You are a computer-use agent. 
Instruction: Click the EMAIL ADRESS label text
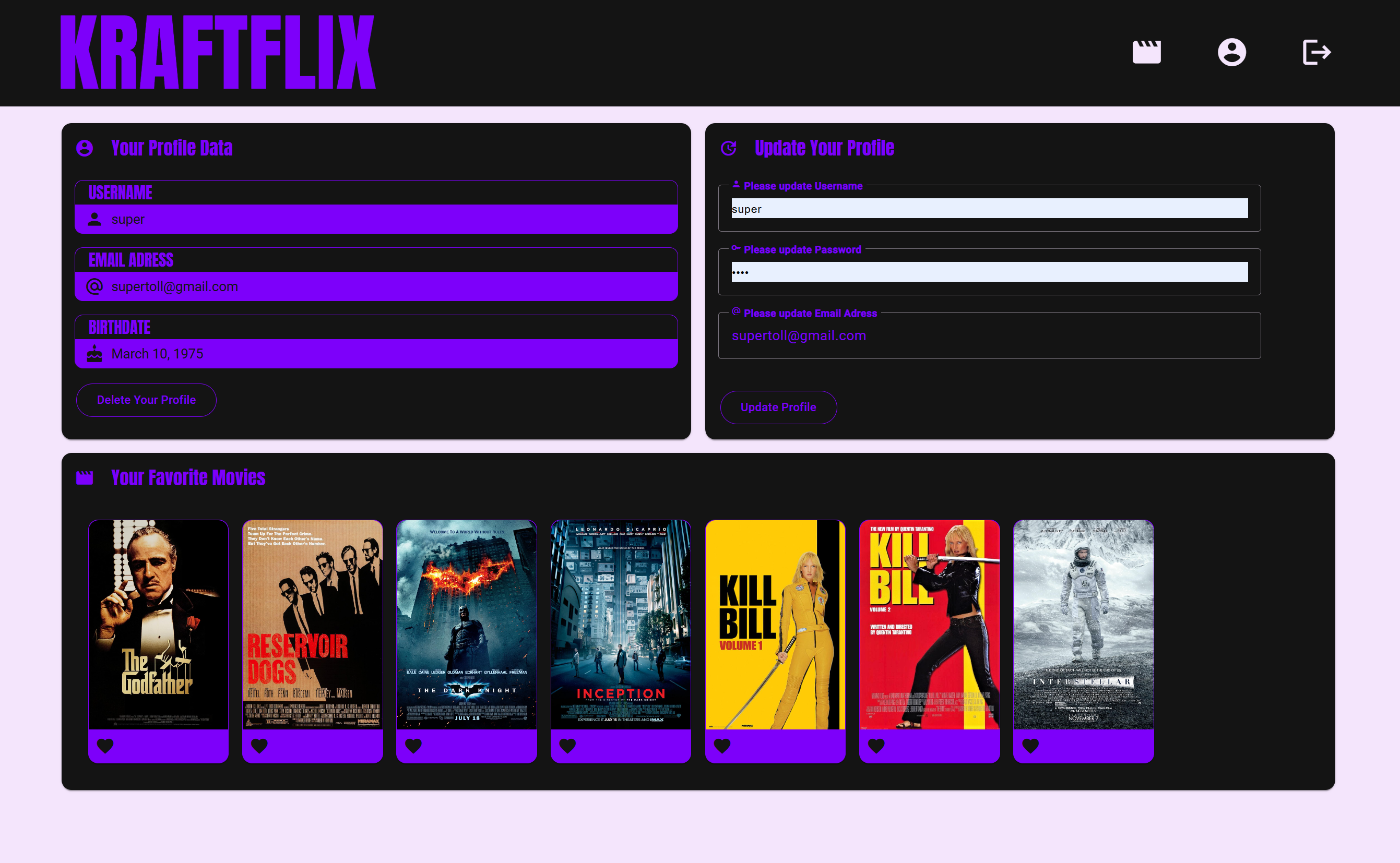[130, 260]
